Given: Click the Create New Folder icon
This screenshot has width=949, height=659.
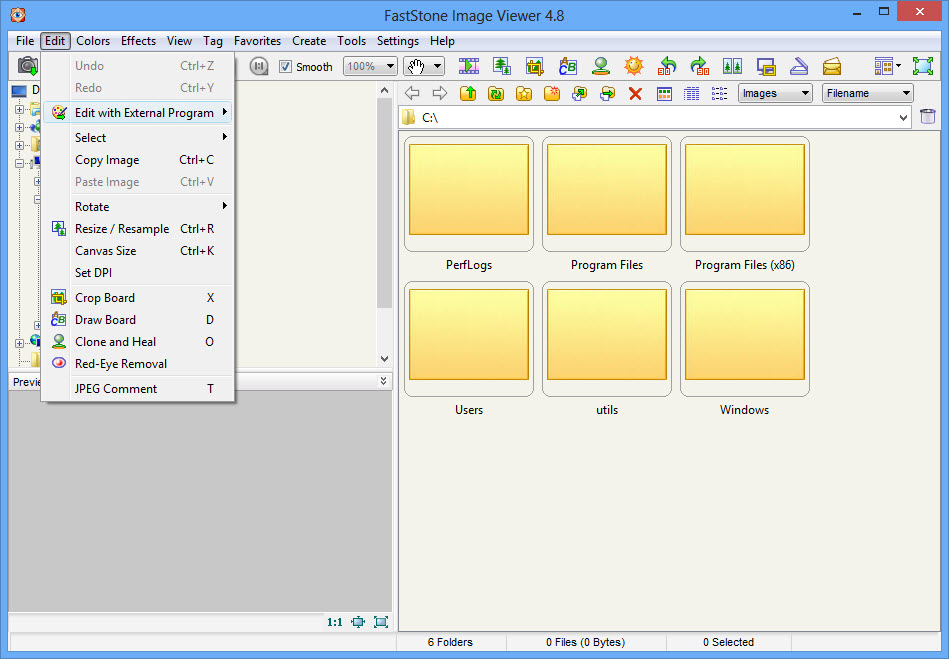Looking at the screenshot, I should pyautogui.click(x=551, y=93).
